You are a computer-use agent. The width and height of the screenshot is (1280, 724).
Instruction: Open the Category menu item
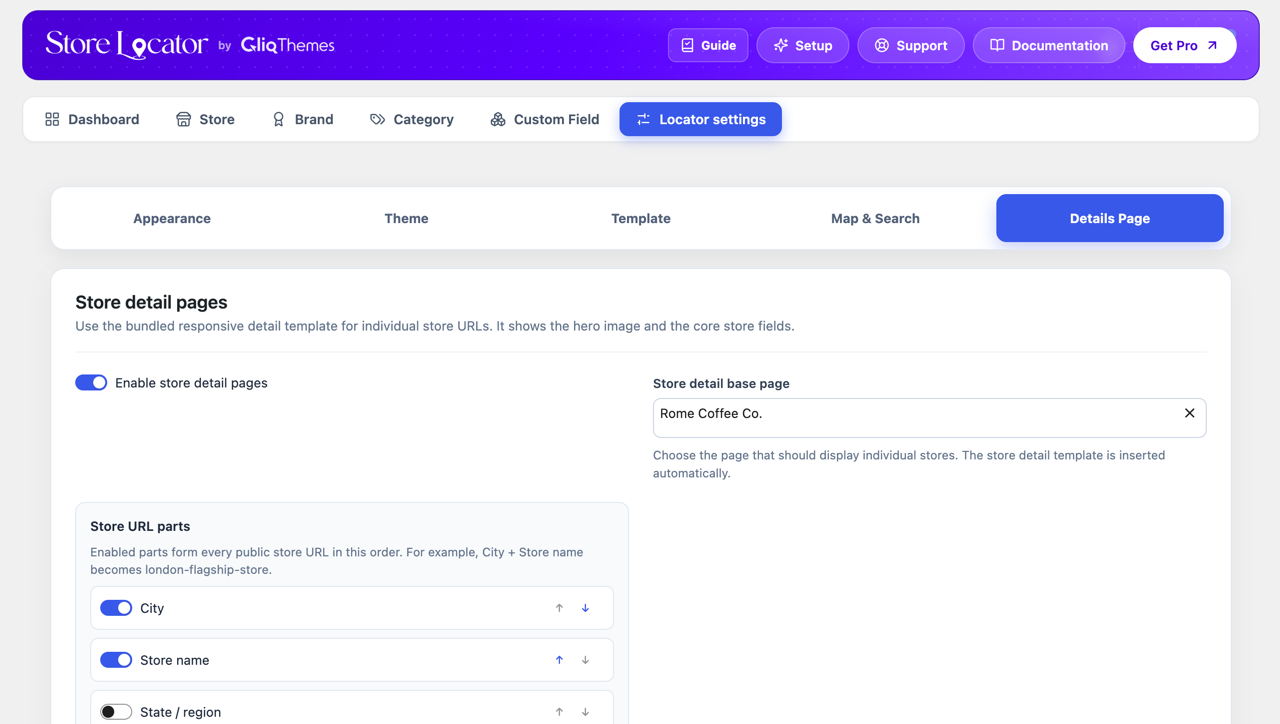(x=412, y=119)
